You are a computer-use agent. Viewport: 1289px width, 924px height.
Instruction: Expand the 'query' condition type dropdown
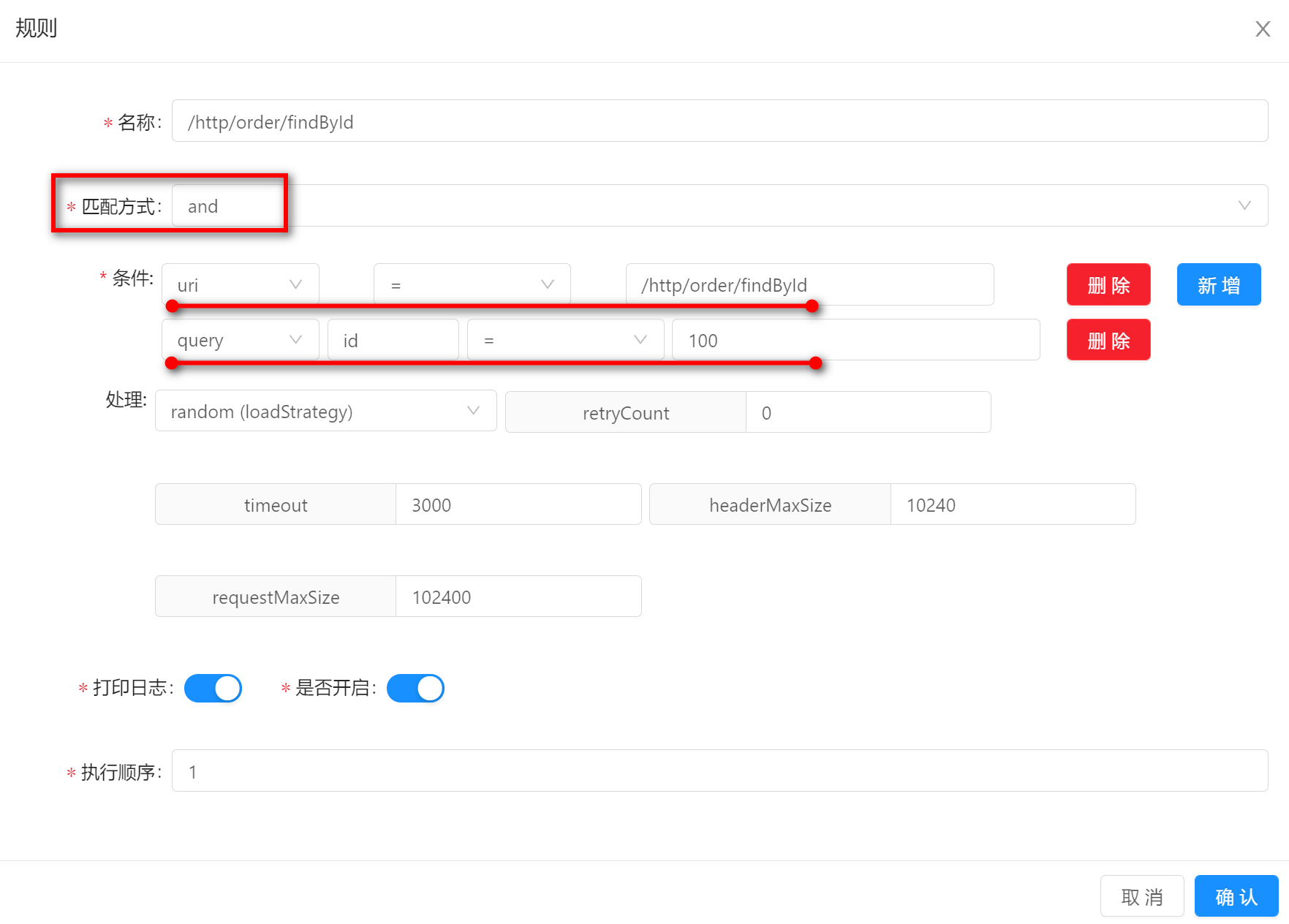240,340
